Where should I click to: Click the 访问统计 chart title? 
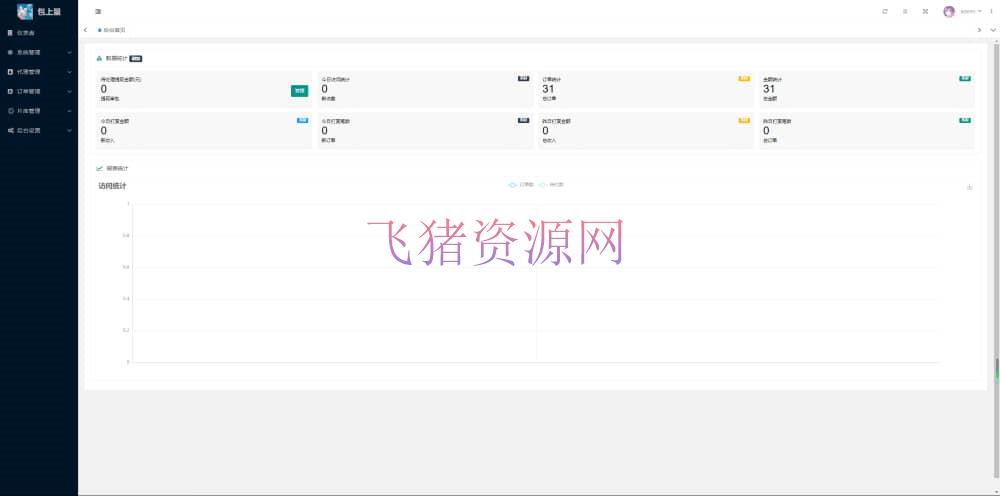coord(112,186)
